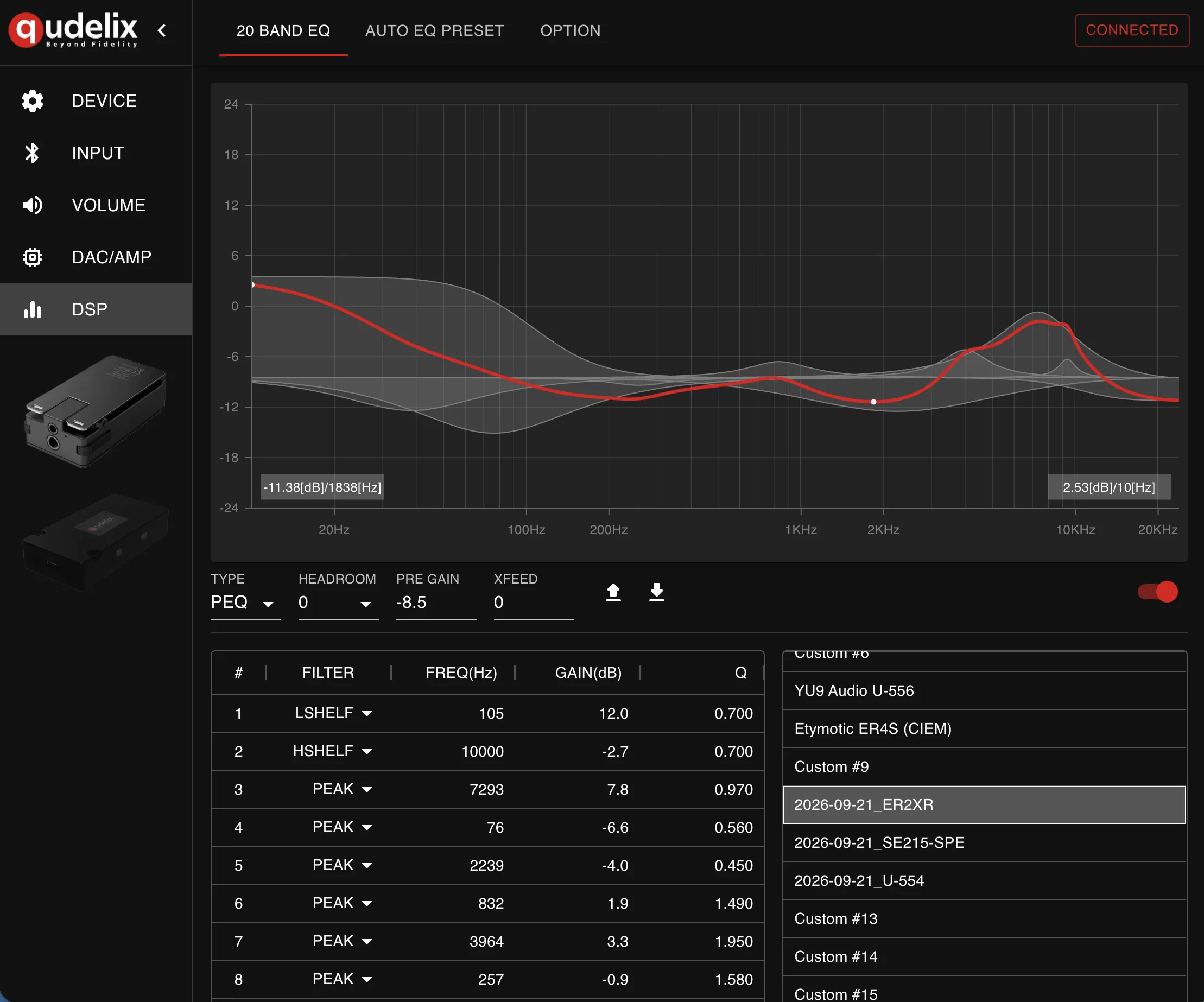Select the upper Qudelix device image

pyautogui.click(x=95, y=411)
